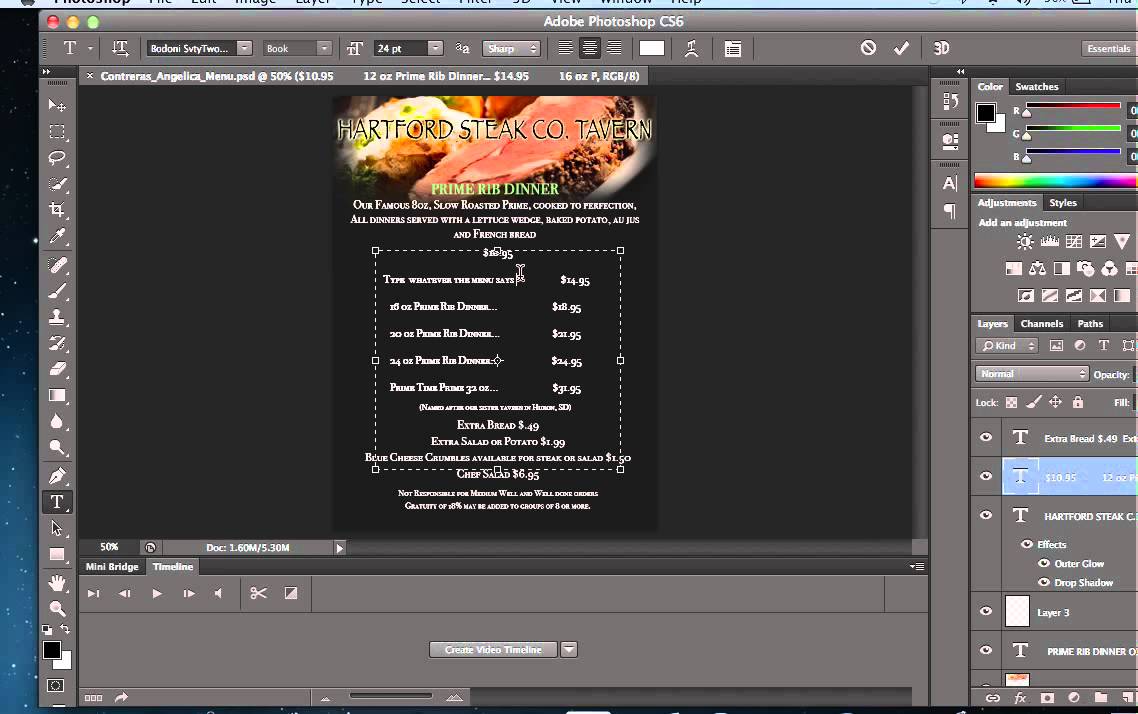Click the text color swatch in options bar
Screen dimensions: 1138x714
click(x=651, y=48)
